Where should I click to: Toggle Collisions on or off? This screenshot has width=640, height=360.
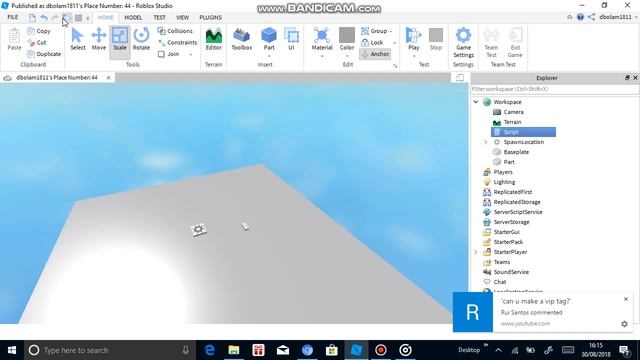(175, 31)
